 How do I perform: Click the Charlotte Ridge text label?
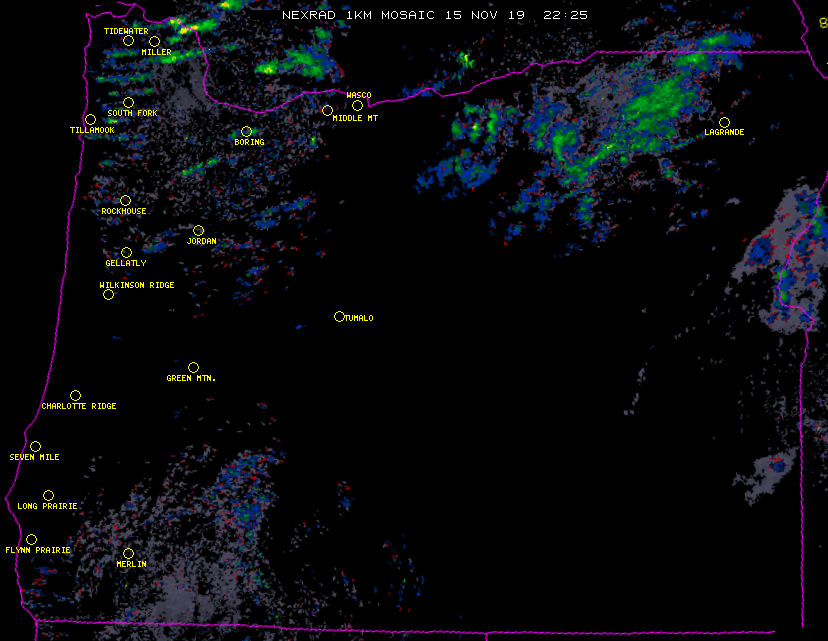pos(79,406)
